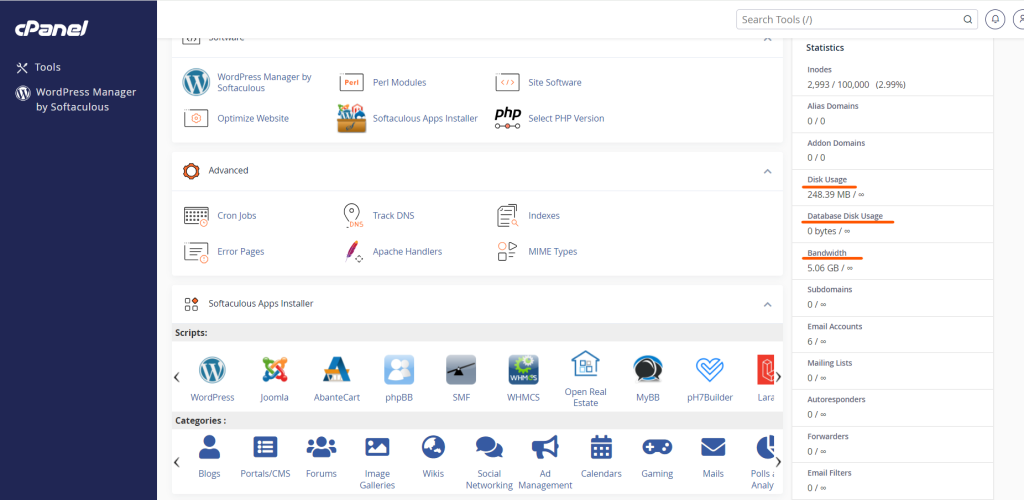Viewport: 1024px width, 500px height.
Task: Open the Error Pages icon
Action: point(196,251)
